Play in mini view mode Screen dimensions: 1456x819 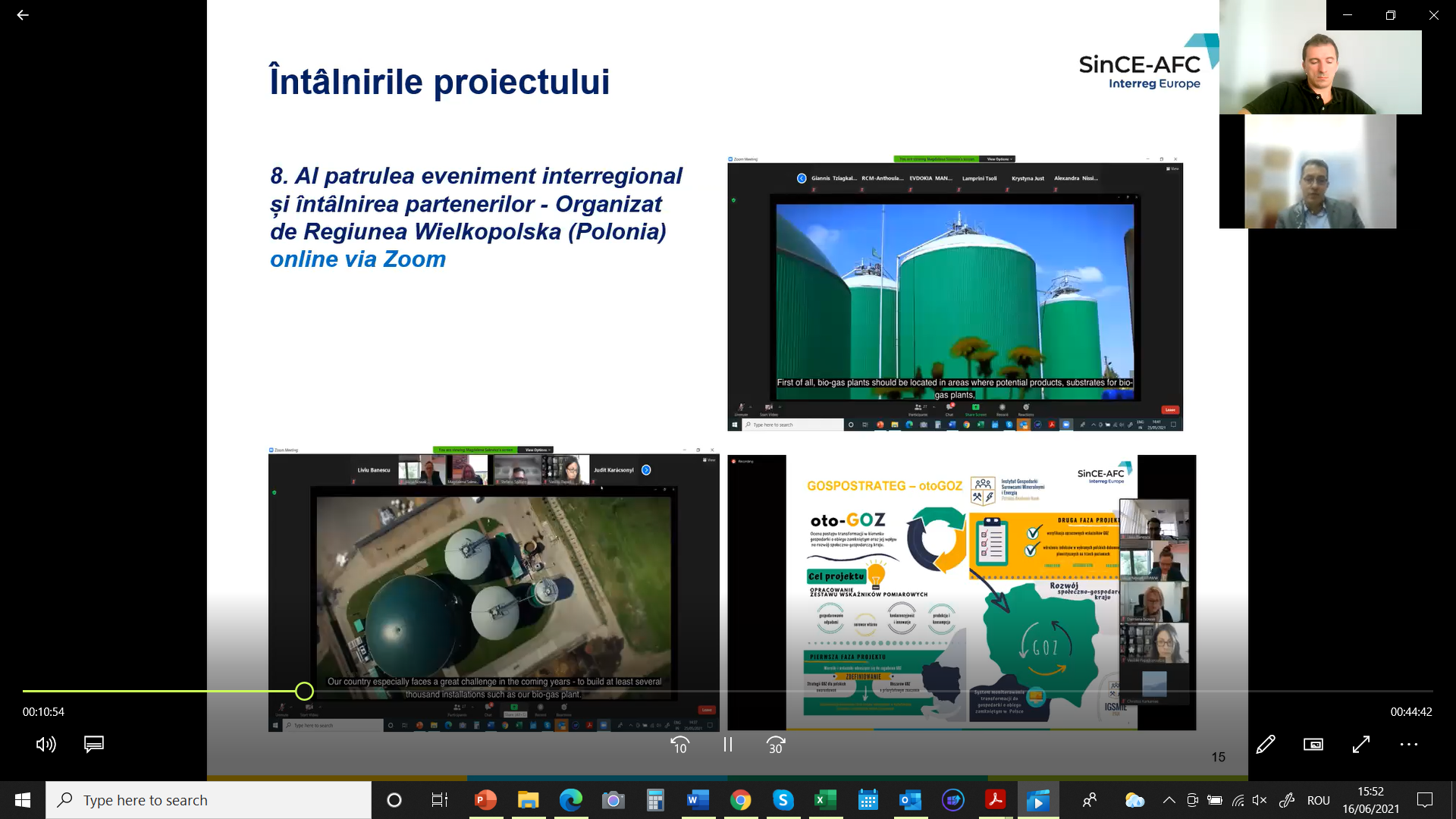pyautogui.click(x=1313, y=745)
